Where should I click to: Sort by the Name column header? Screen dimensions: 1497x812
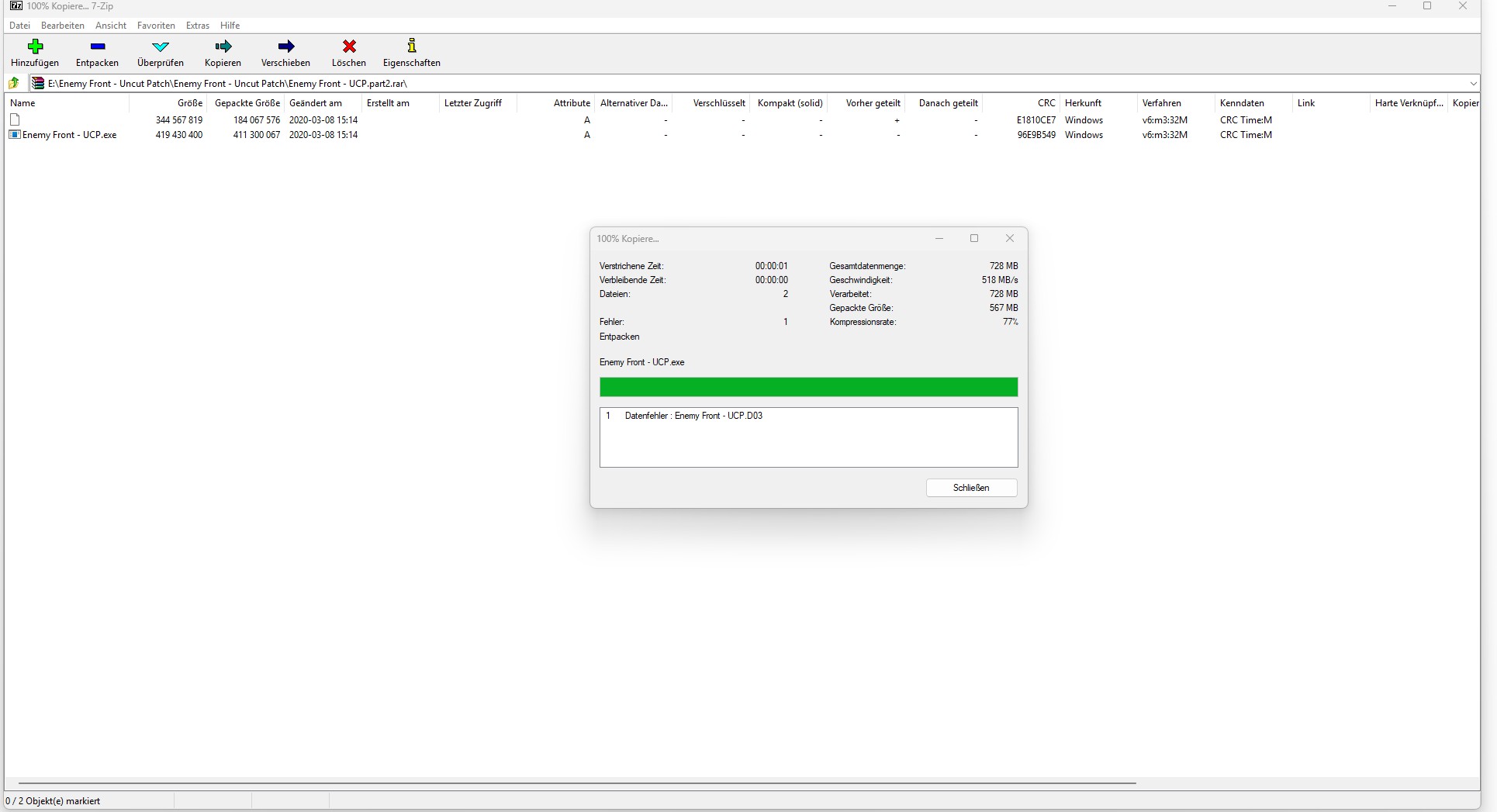(x=67, y=103)
